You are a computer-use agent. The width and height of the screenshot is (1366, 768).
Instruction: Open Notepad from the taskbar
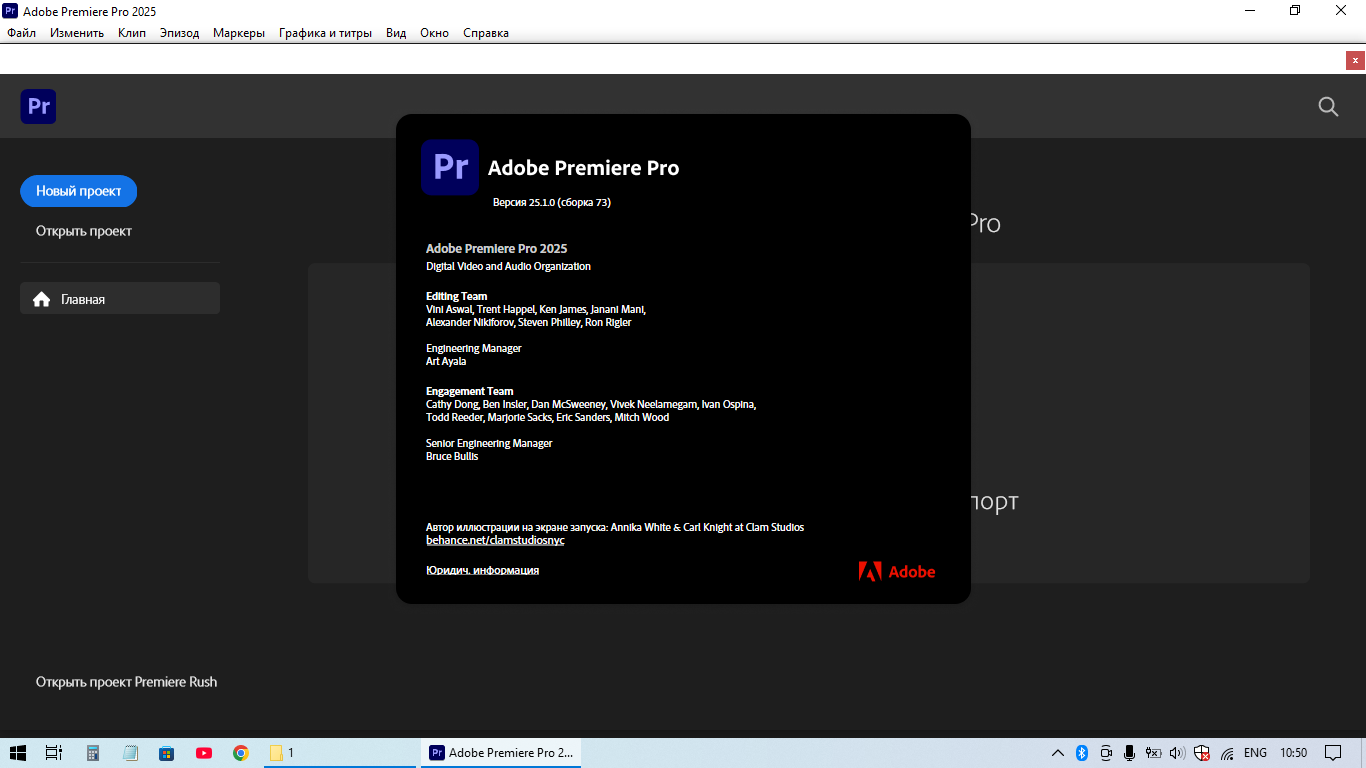tap(130, 753)
